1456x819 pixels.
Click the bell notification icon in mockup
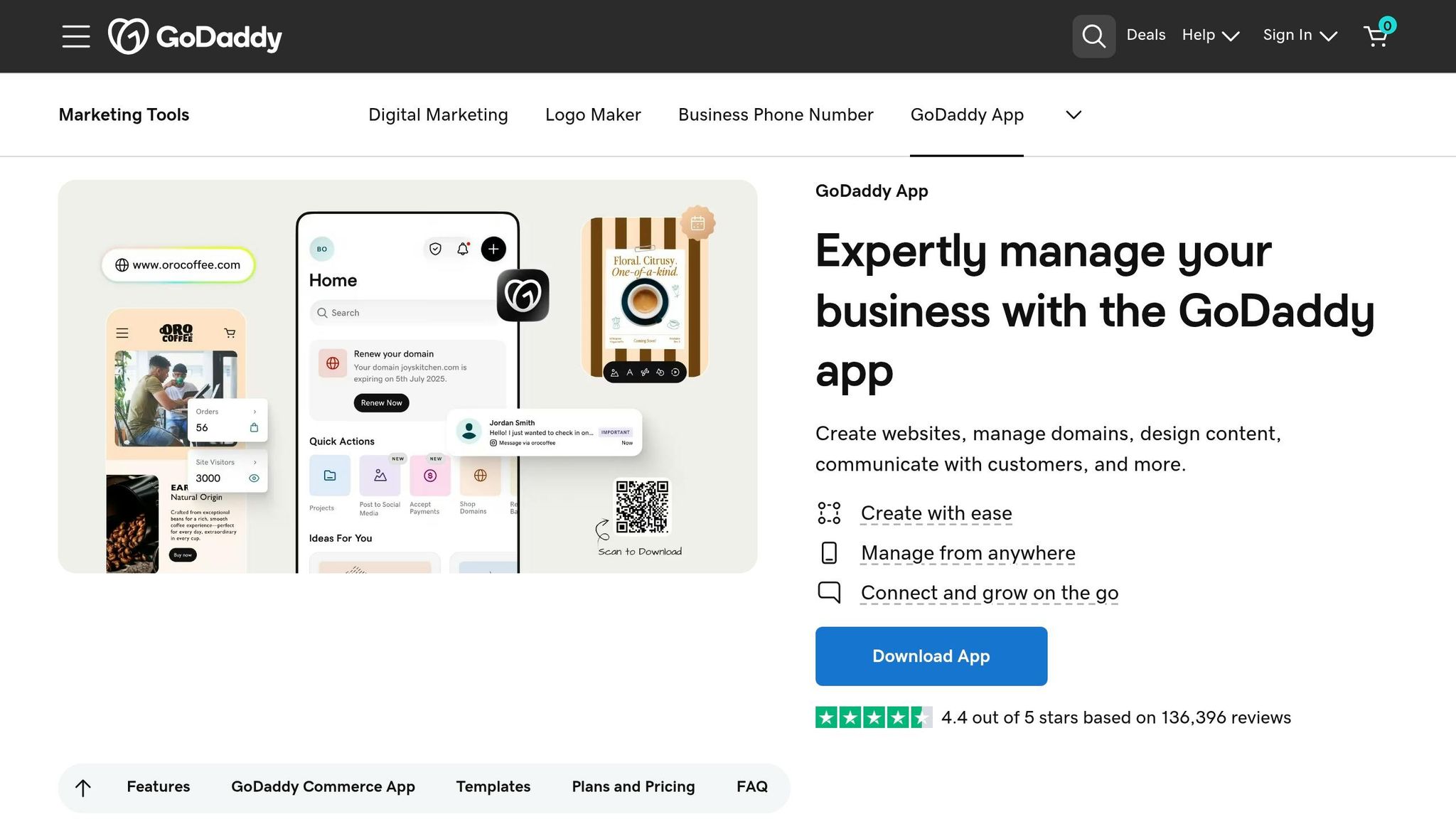[464, 248]
